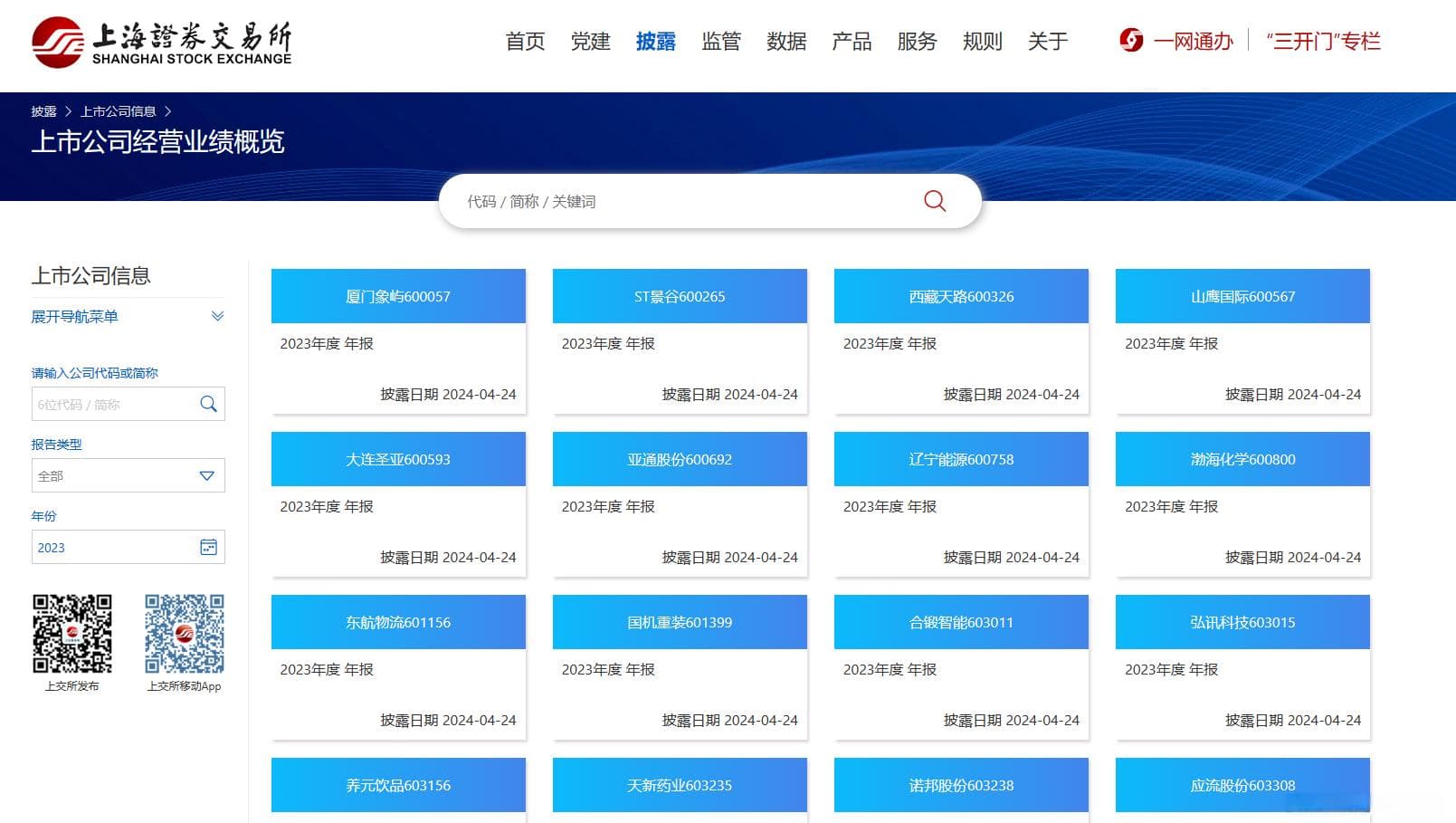Click the 上交所移动App QR code
Image resolution: width=1456 pixels, height=823 pixels.
[x=185, y=634]
